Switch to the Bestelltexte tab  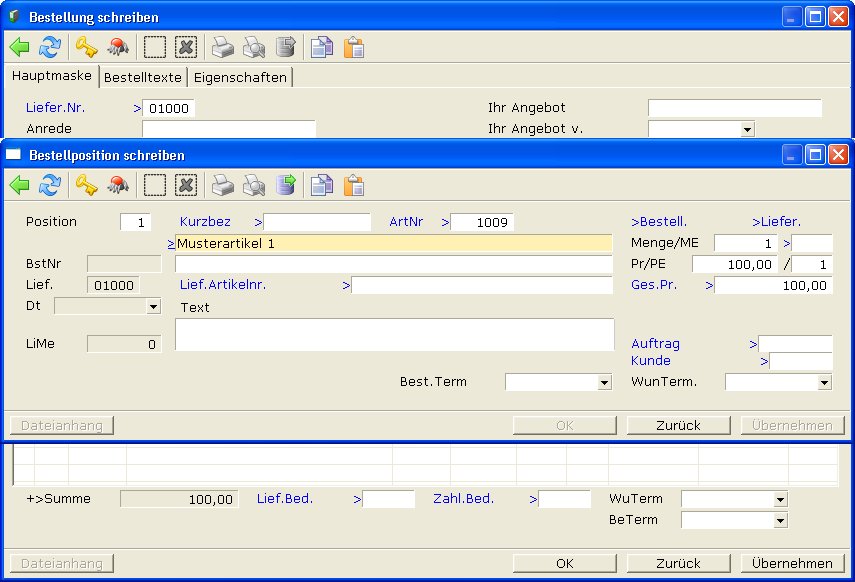point(143,77)
